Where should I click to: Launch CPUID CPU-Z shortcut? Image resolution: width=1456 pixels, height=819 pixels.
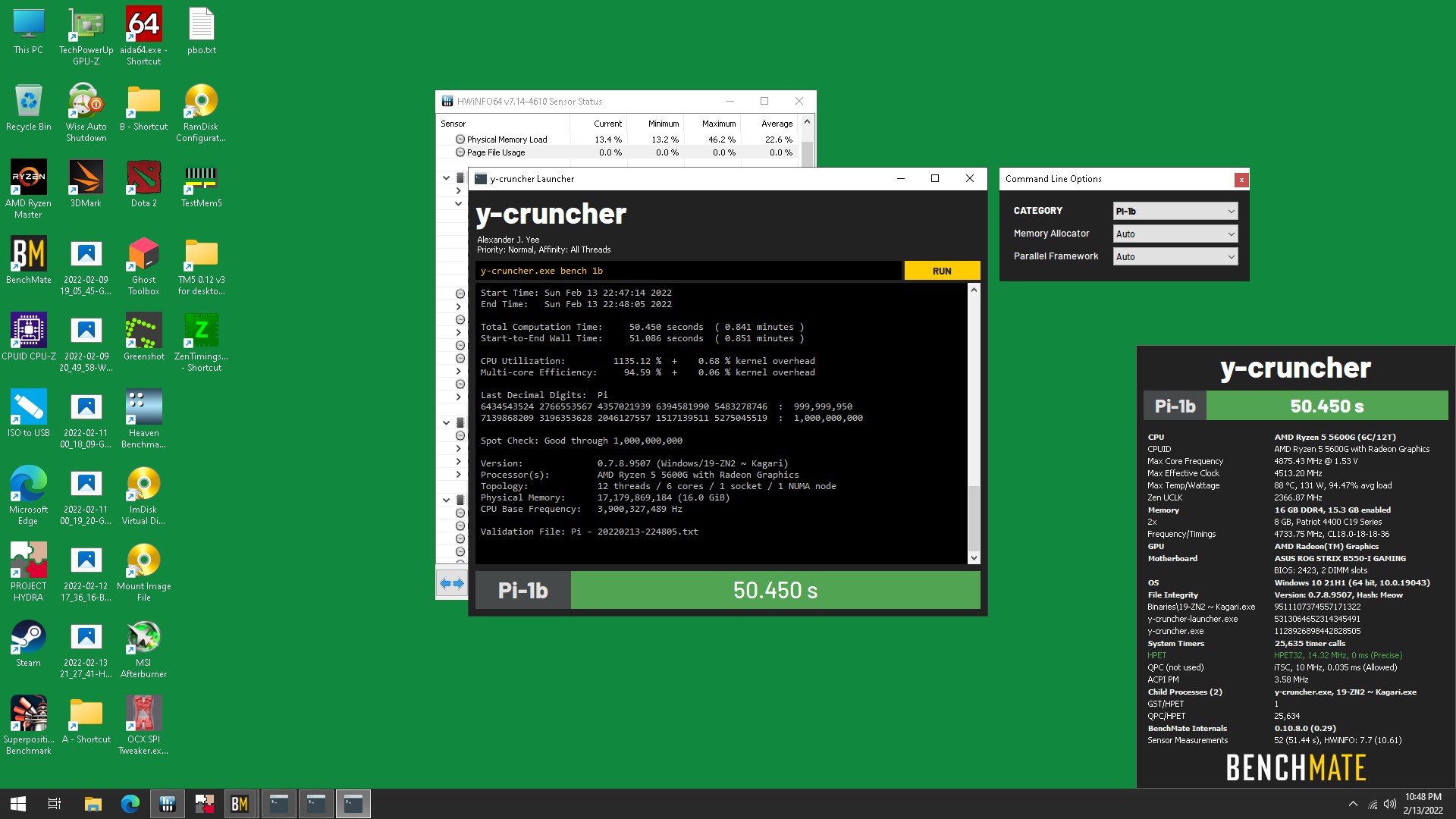[28, 337]
